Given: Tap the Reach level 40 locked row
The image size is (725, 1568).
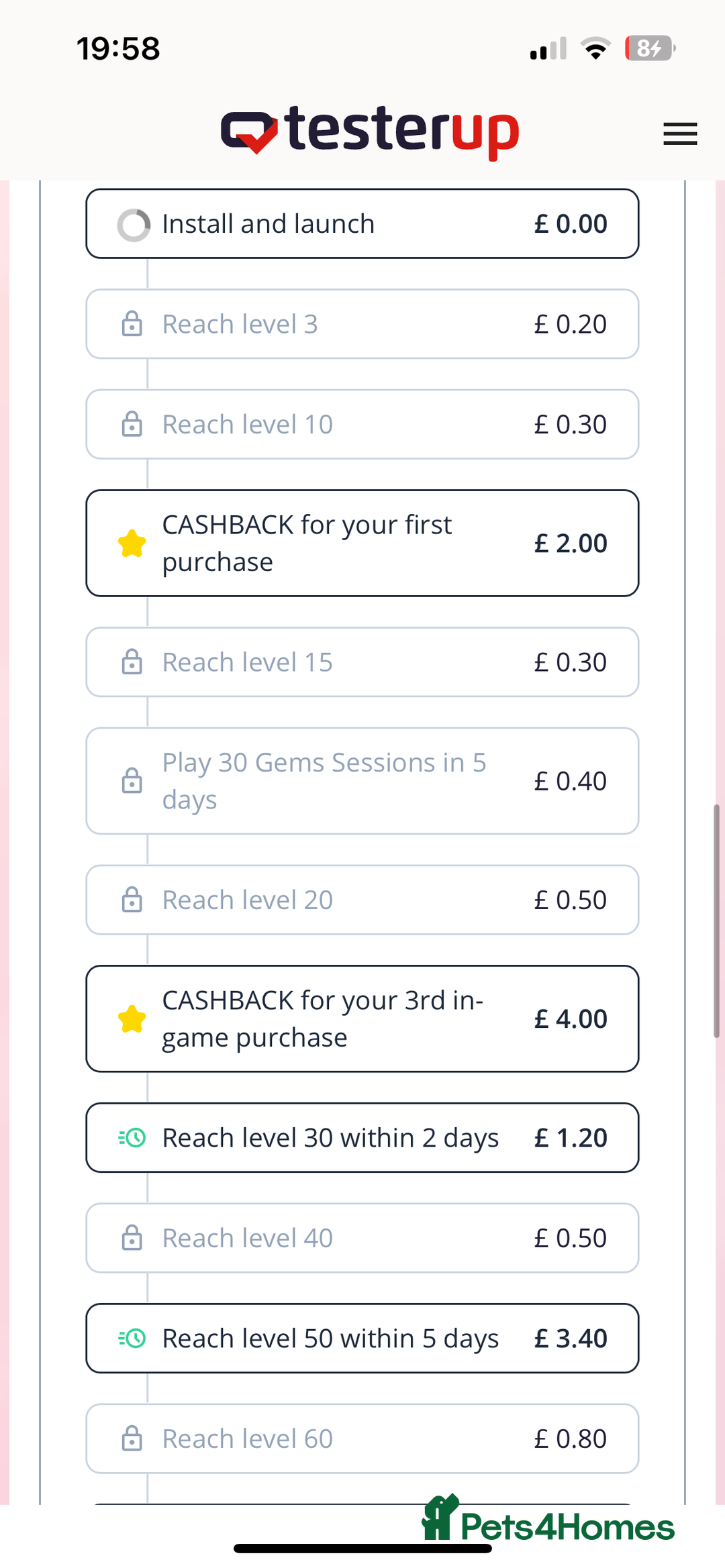Looking at the screenshot, I should pos(362,1238).
